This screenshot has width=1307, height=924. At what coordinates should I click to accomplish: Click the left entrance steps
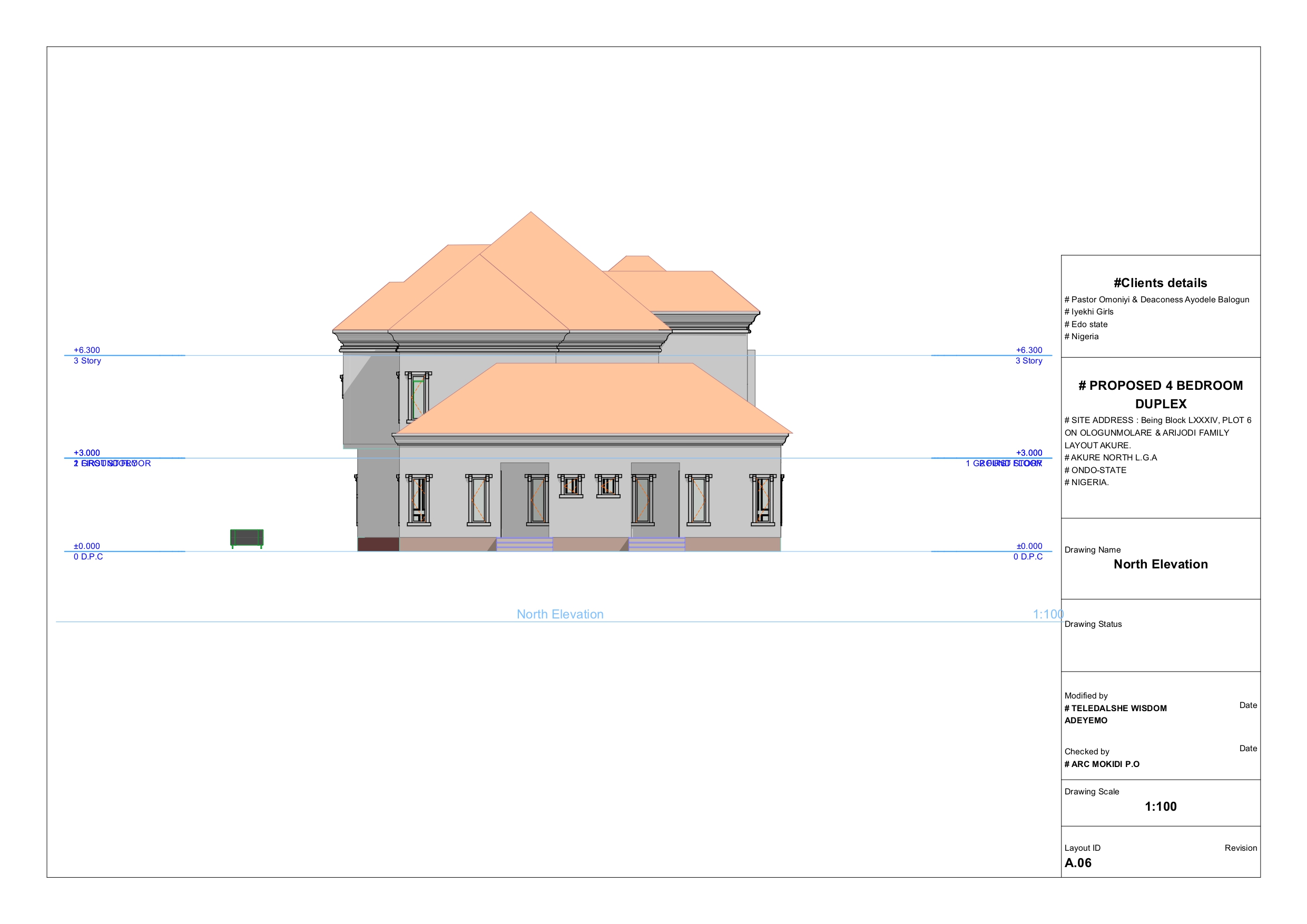524,544
